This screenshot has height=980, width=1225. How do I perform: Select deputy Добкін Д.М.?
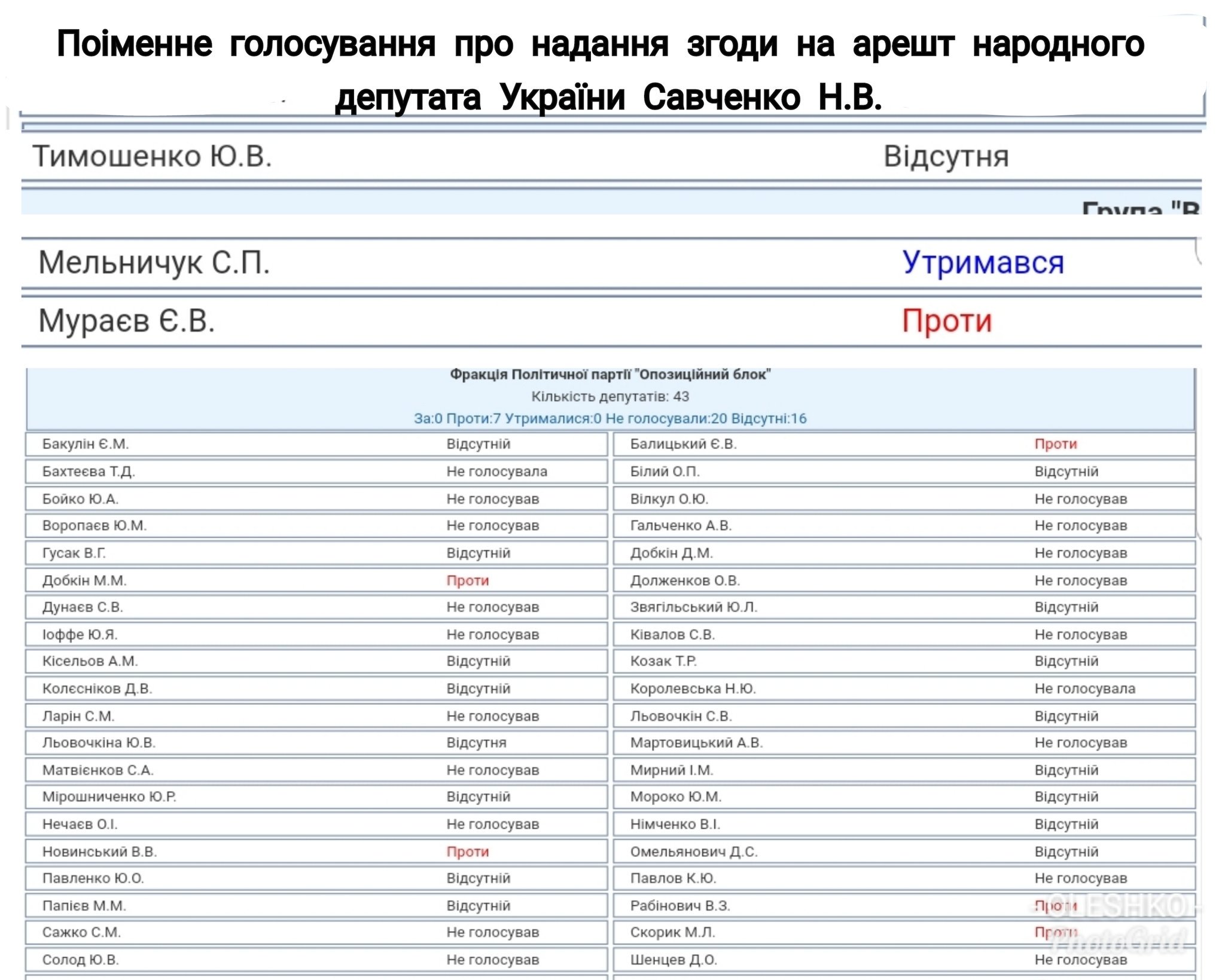pos(671,553)
